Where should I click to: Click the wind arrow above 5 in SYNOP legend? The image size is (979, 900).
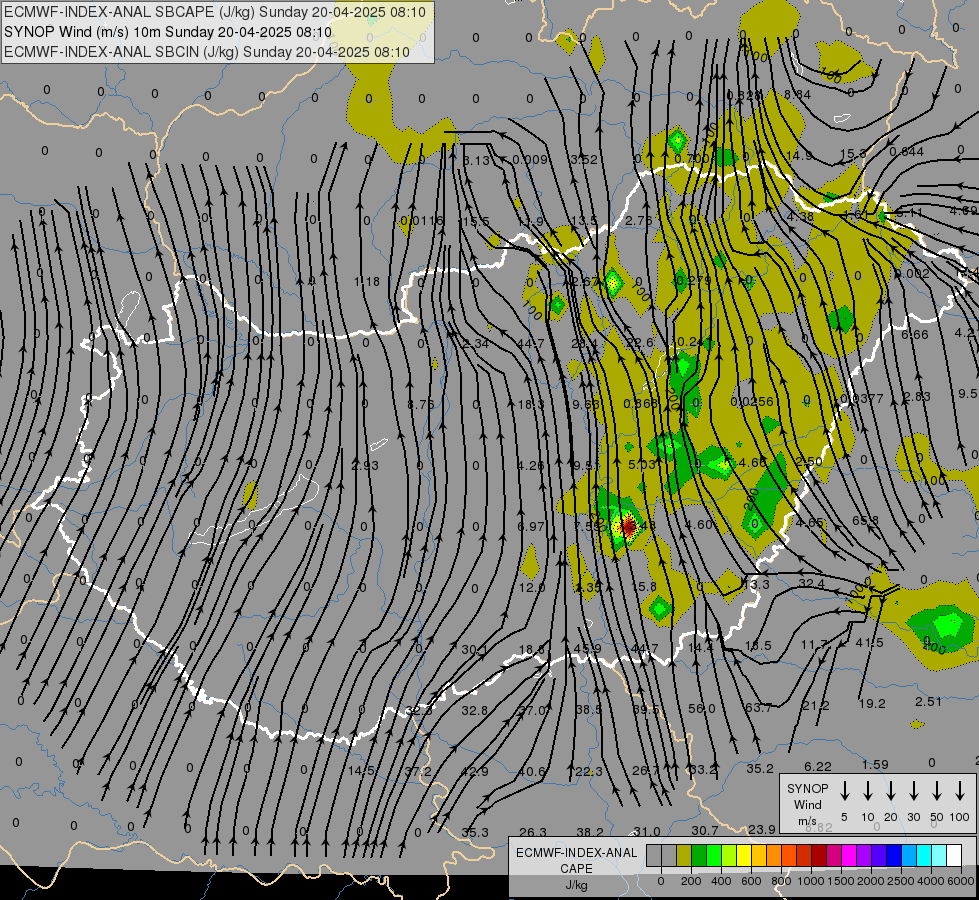click(844, 790)
